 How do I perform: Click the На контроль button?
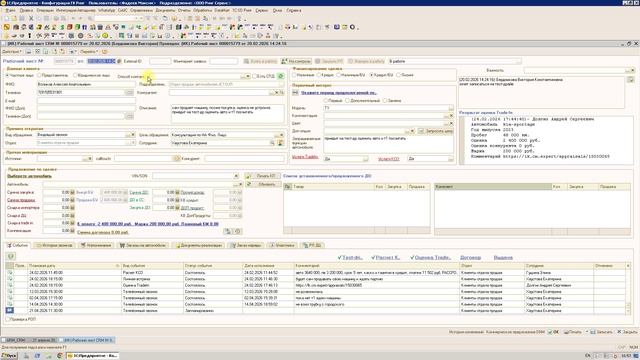296,61
